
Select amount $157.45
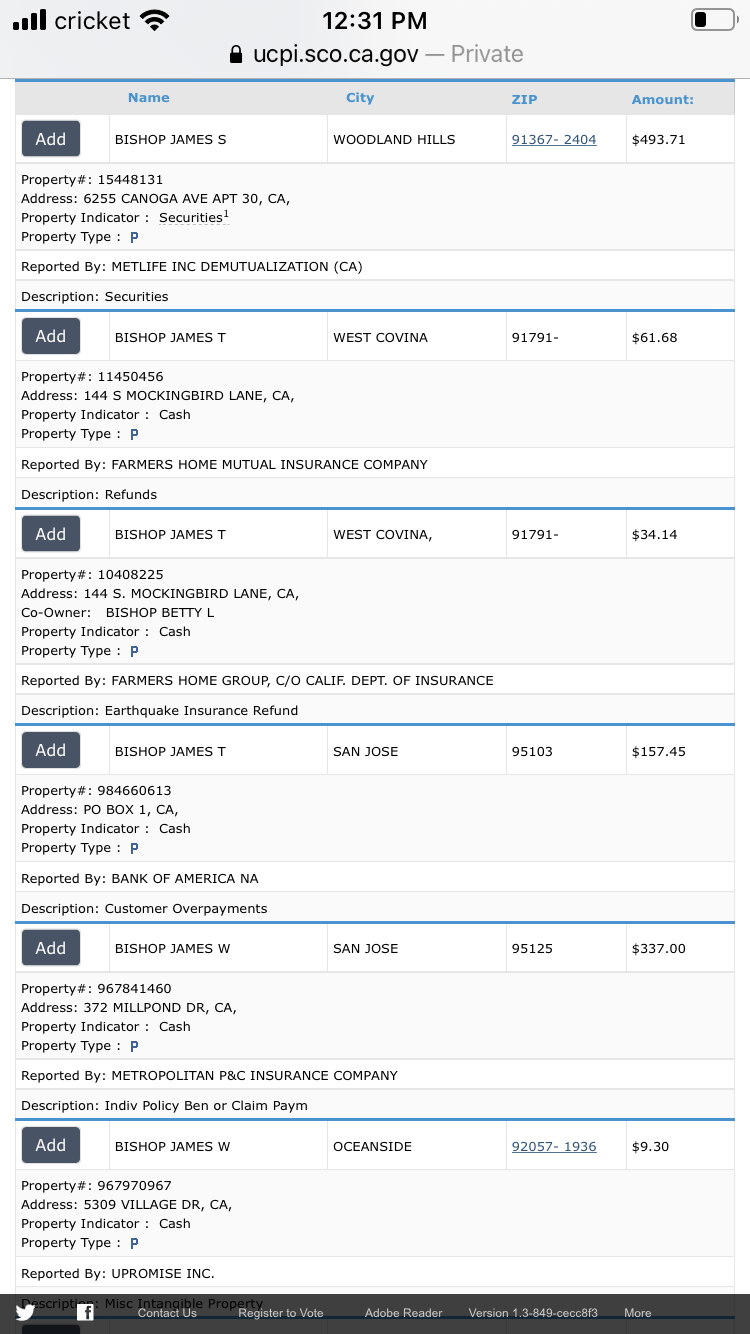(659, 752)
